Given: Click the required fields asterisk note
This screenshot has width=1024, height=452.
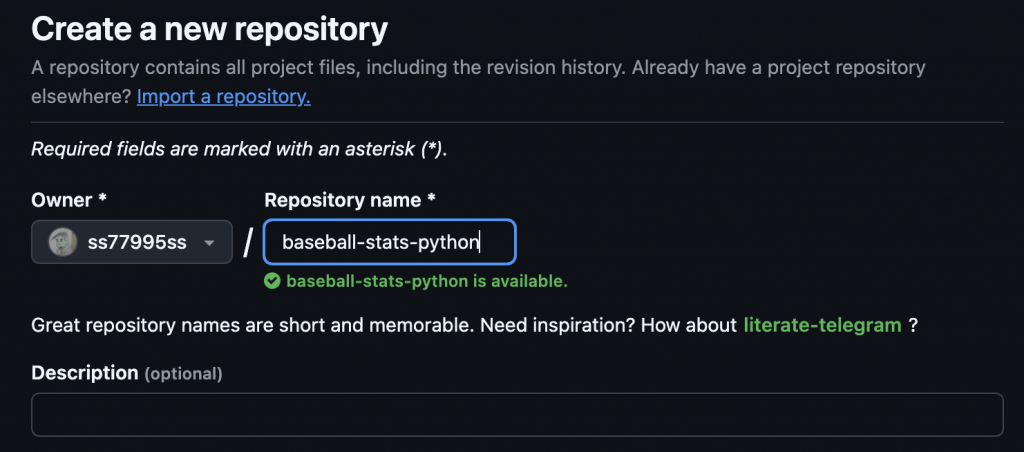Looking at the screenshot, I should 239,150.
